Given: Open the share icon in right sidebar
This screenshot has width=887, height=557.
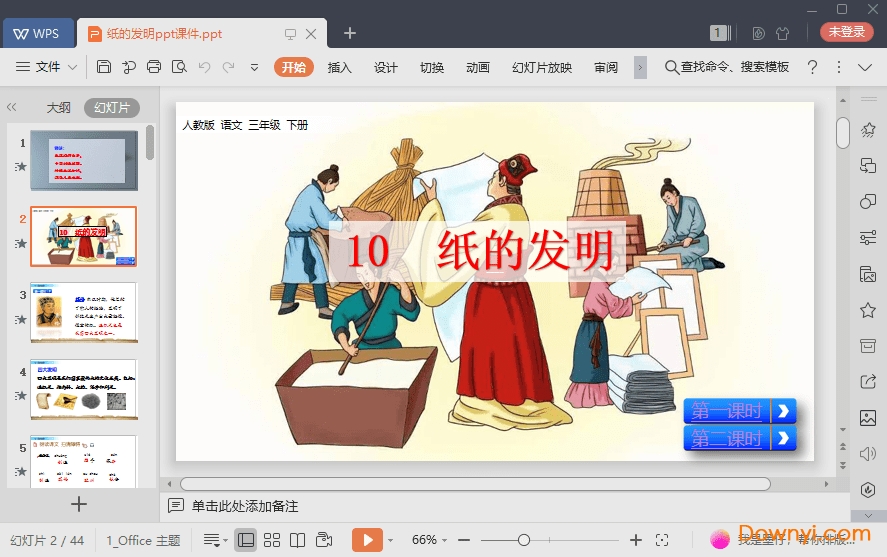Looking at the screenshot, I should [x=868, y=382].
